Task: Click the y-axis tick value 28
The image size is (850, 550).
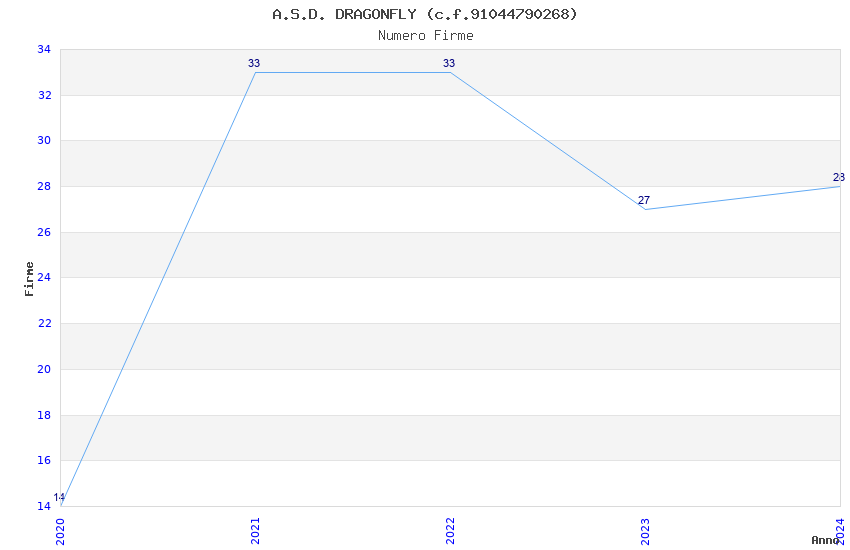Action: click(44, 186)
